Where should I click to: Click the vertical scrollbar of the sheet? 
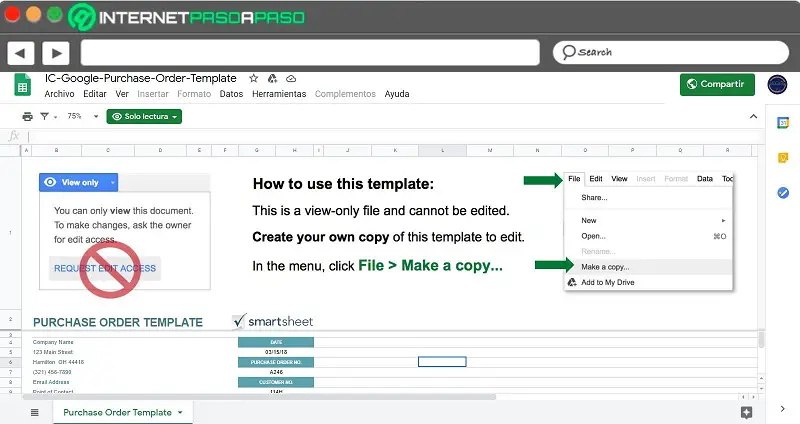(761, 339)
